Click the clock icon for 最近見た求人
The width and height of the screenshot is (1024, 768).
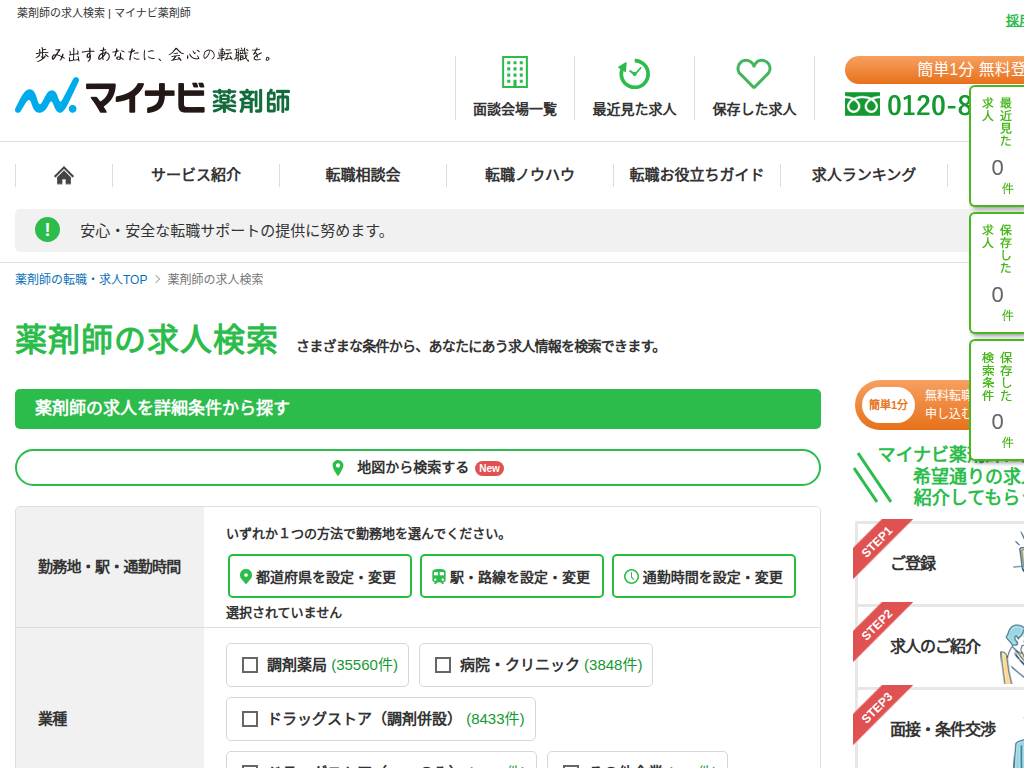click(633, 72)
